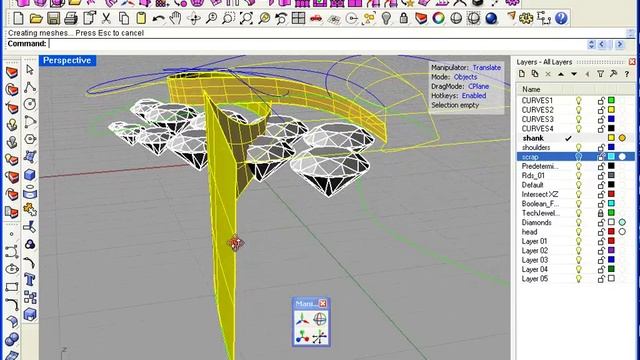Open the Perspective viewport title menu

(x=67, y=60)
